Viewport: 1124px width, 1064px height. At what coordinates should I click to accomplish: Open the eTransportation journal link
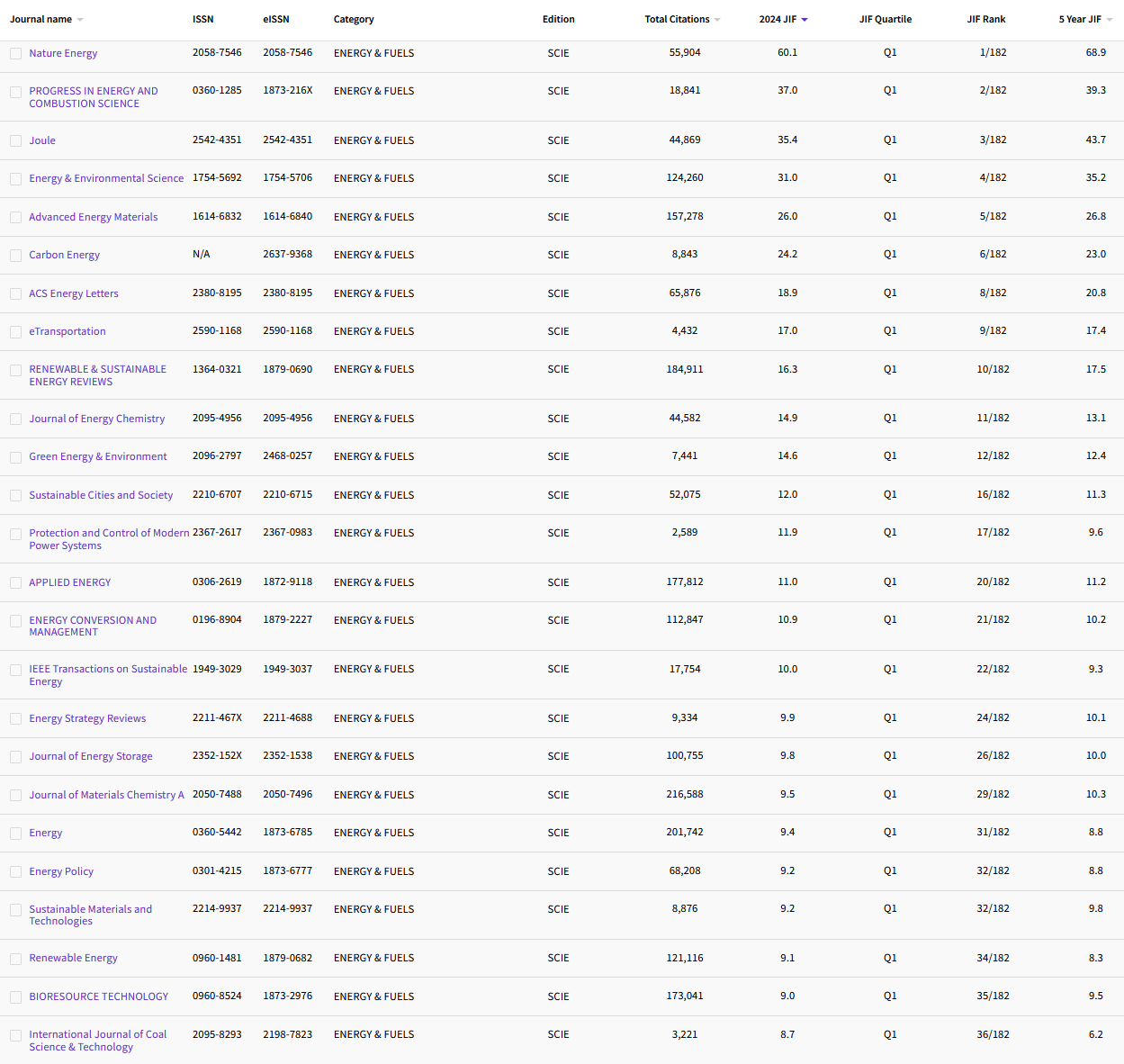67,331
